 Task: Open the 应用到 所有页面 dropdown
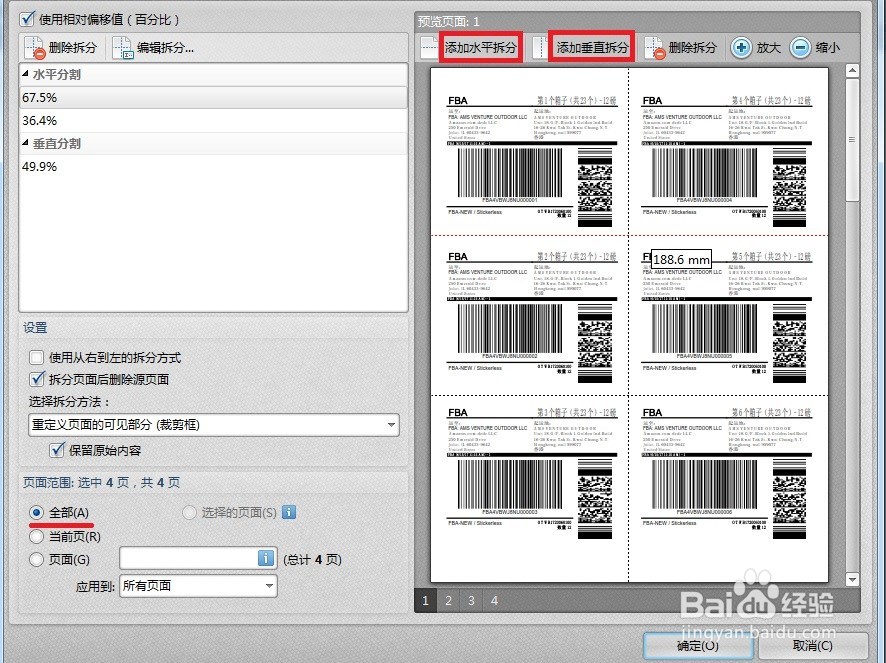click(198, 586)
